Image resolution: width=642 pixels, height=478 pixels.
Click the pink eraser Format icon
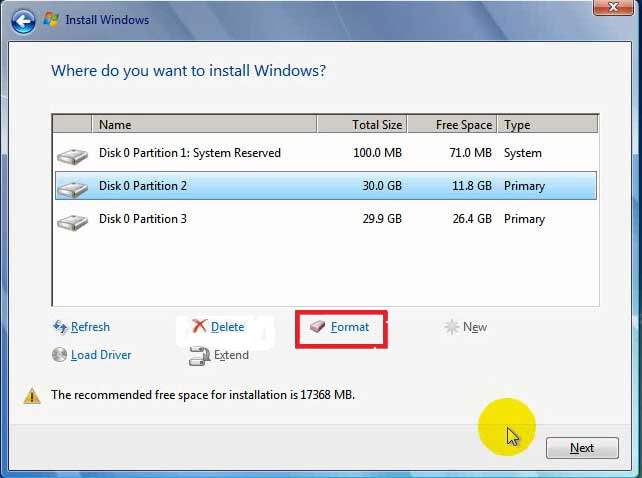pos(317,326)
